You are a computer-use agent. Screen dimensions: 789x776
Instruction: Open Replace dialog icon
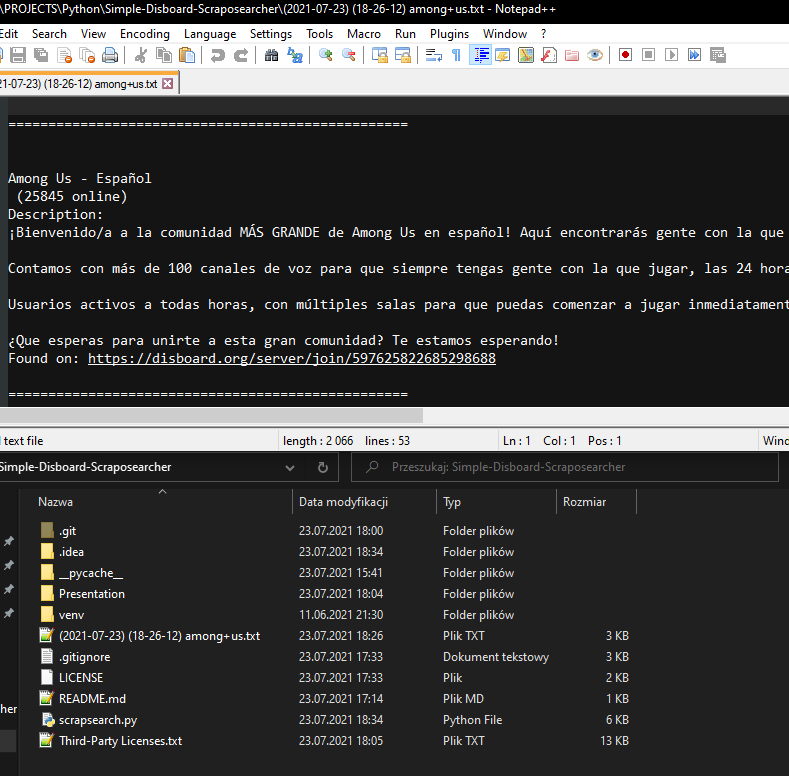pyautogui.click(x=295, y=55)
